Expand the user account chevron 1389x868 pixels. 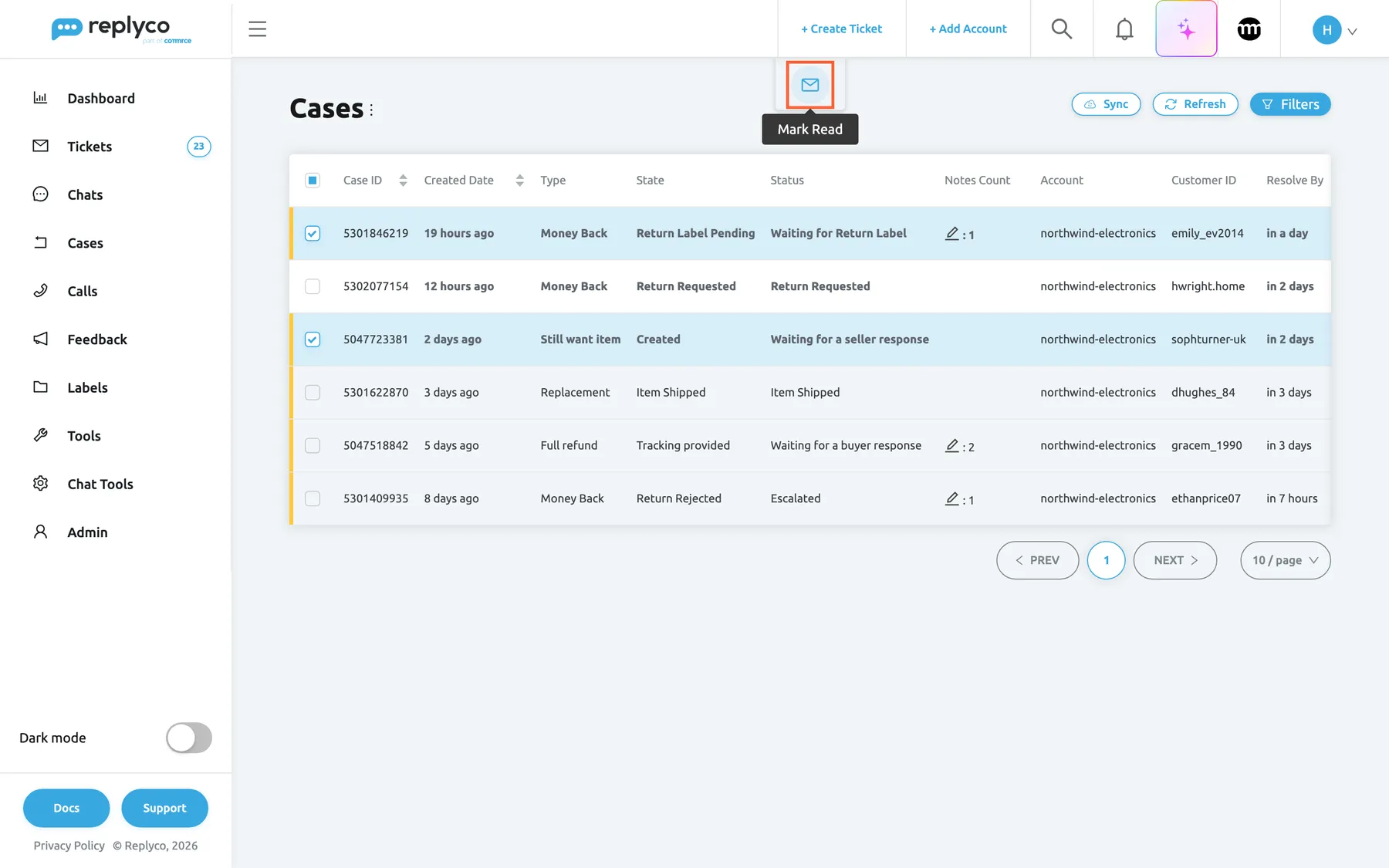coord(1352,32)
